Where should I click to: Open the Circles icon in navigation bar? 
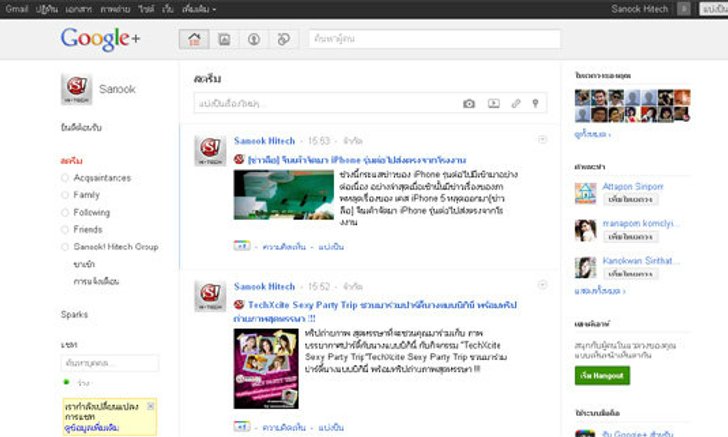[284, 39]
